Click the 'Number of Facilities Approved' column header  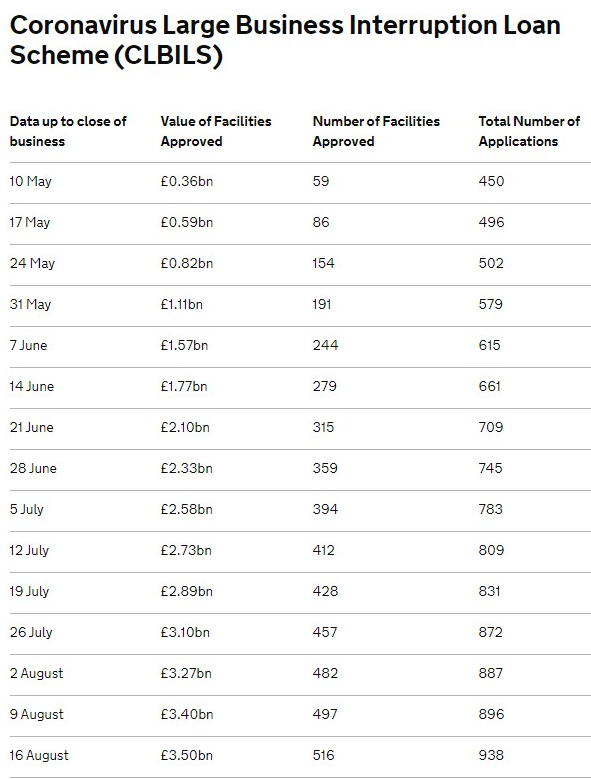click(x=376, y=131)
